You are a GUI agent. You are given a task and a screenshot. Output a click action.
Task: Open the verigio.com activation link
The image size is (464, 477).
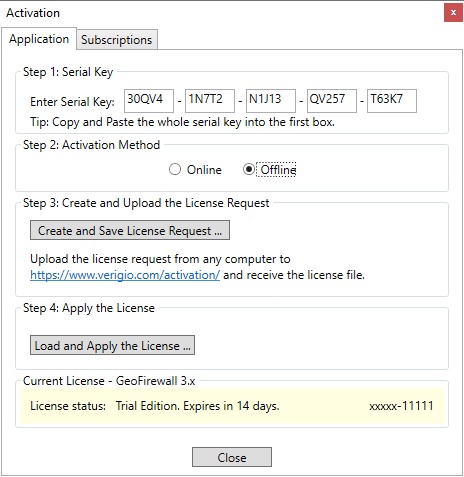point(125,275)
